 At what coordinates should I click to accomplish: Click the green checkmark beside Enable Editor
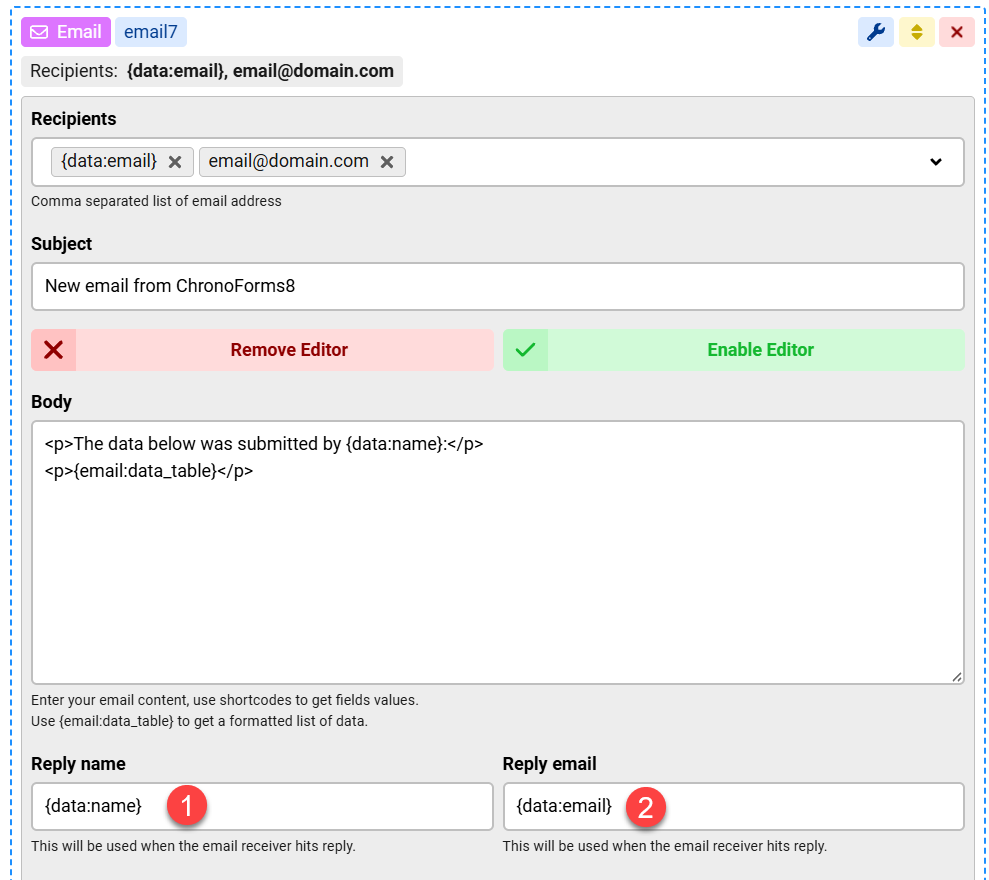pyautogui.click(x=525, y=350)
